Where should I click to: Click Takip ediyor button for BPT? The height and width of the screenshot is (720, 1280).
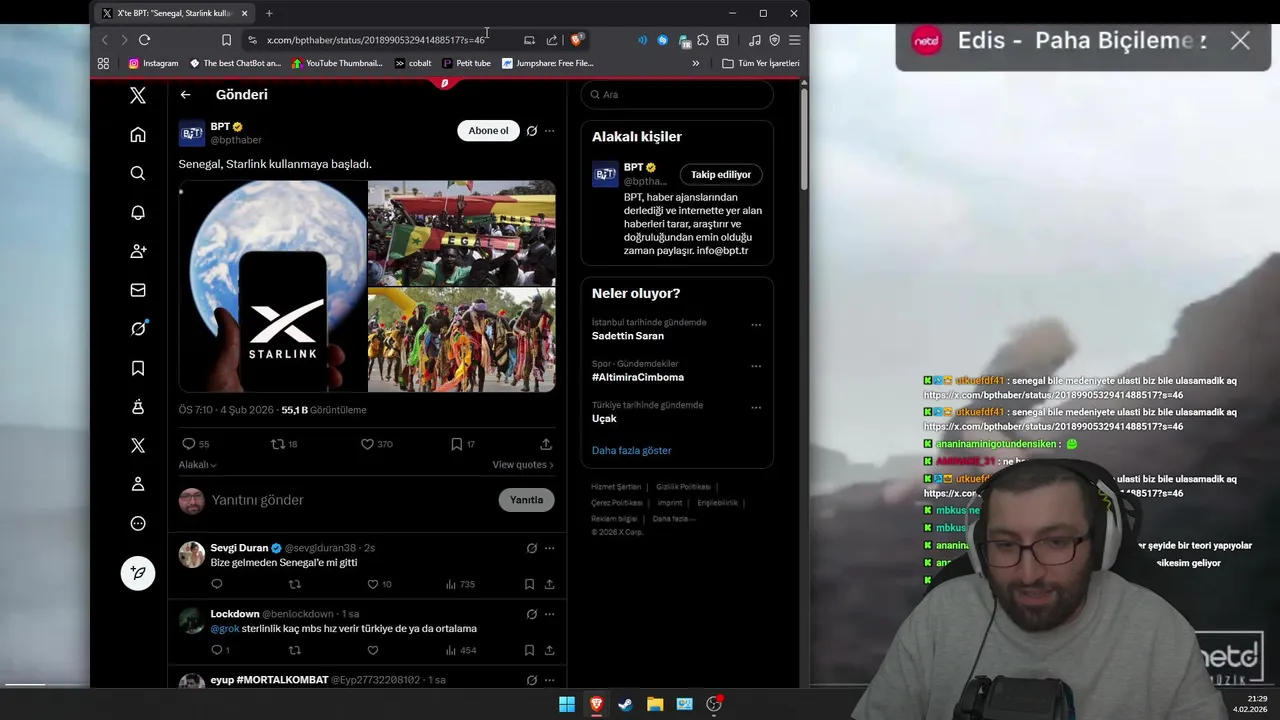[721, 174]
